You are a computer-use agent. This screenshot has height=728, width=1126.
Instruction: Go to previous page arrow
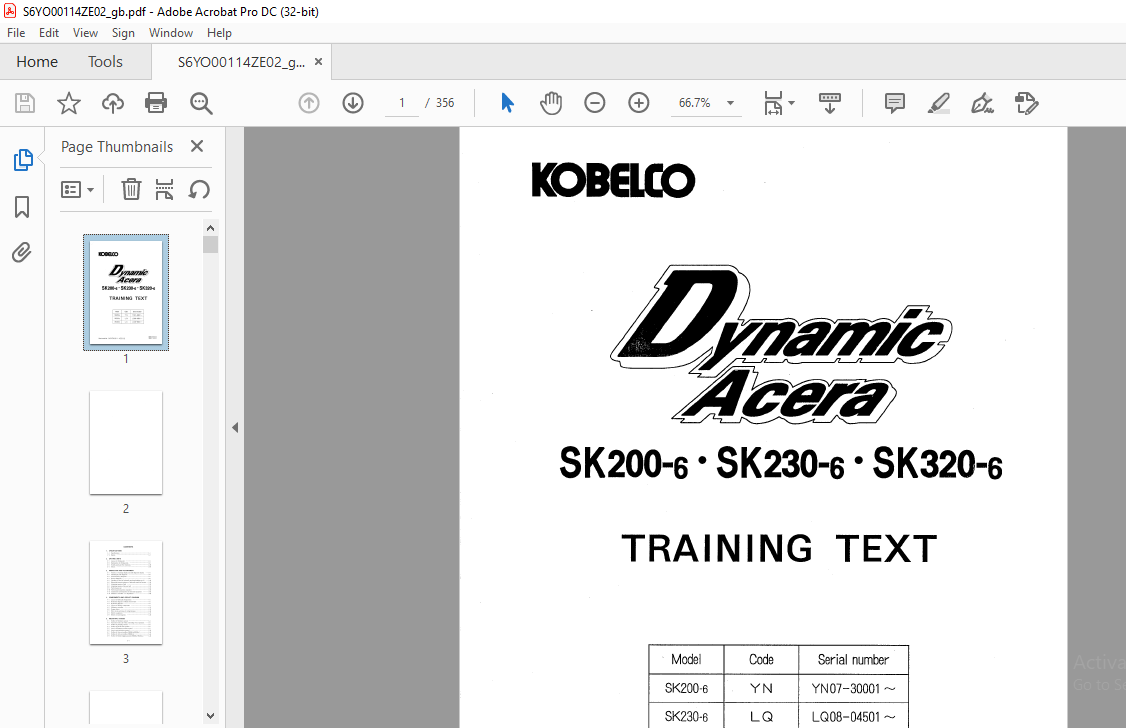309,103
